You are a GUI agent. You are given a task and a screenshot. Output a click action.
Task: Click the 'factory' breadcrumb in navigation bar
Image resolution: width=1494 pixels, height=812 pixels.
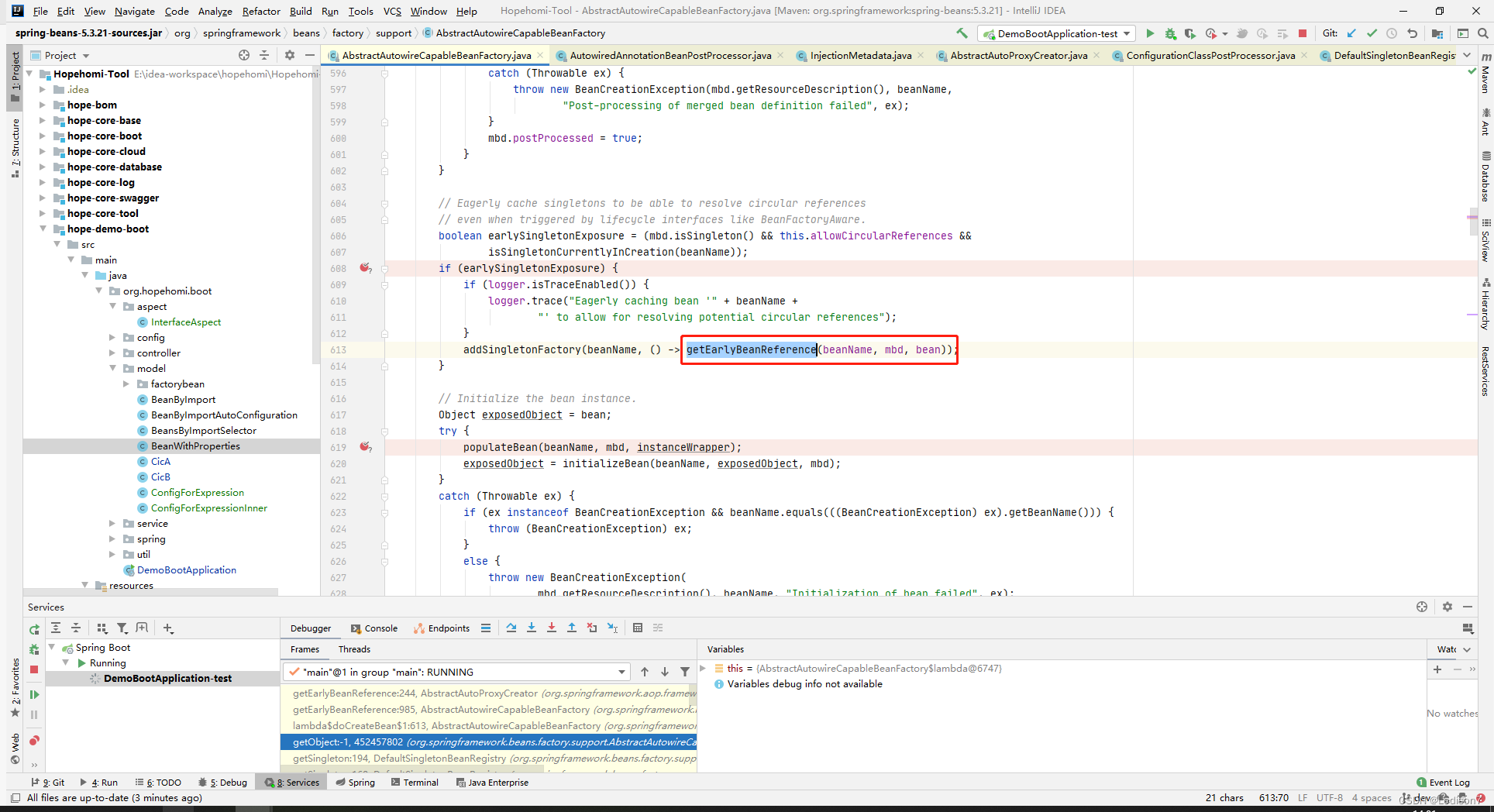coord(347,33)
